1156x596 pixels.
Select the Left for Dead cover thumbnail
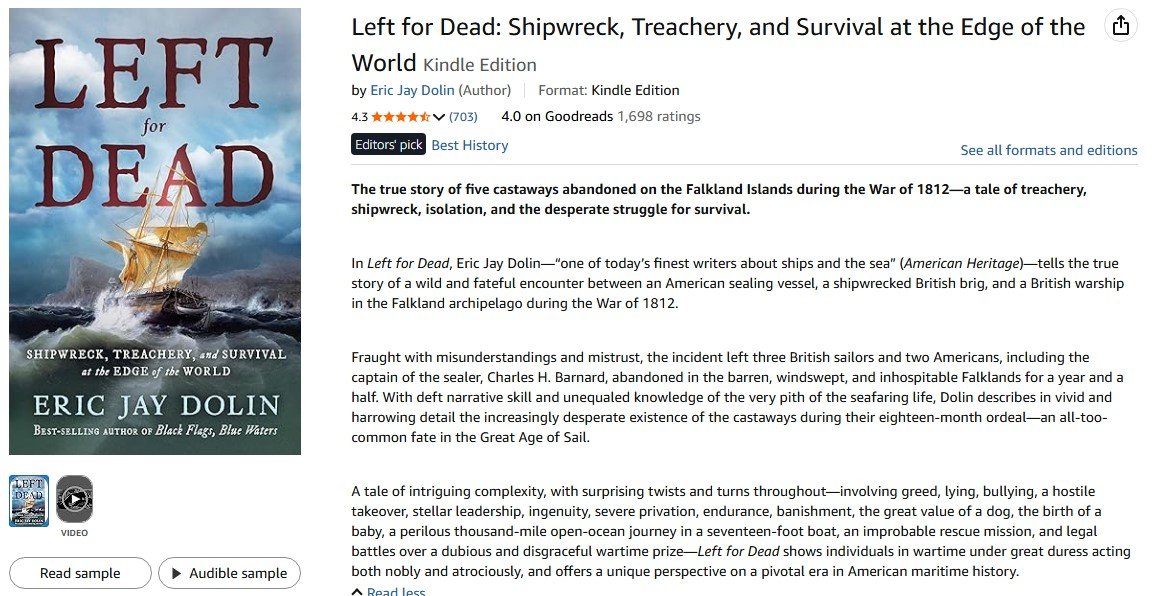click(x=28, y=502)
